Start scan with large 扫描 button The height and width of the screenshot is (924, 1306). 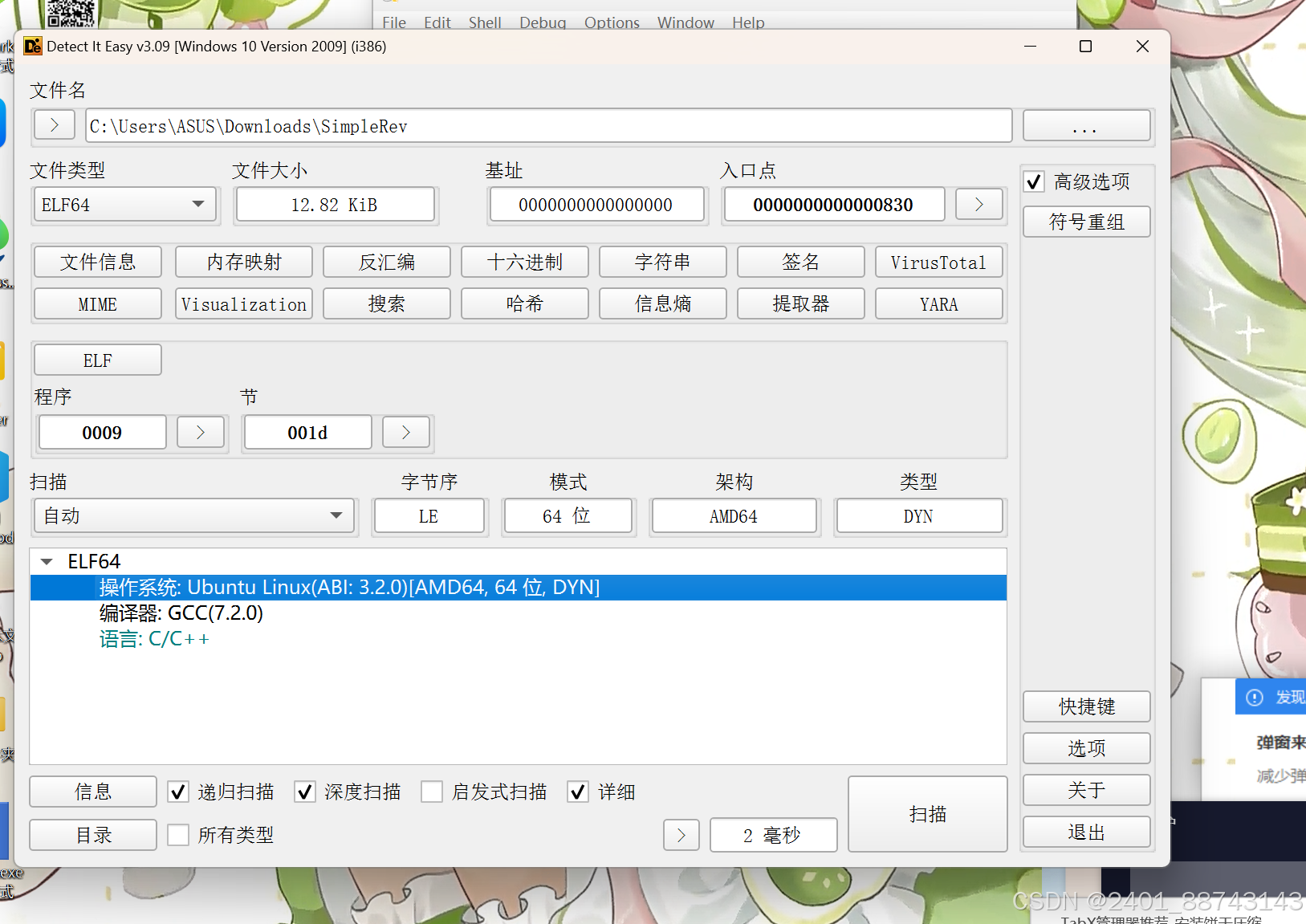coord(928,814)
